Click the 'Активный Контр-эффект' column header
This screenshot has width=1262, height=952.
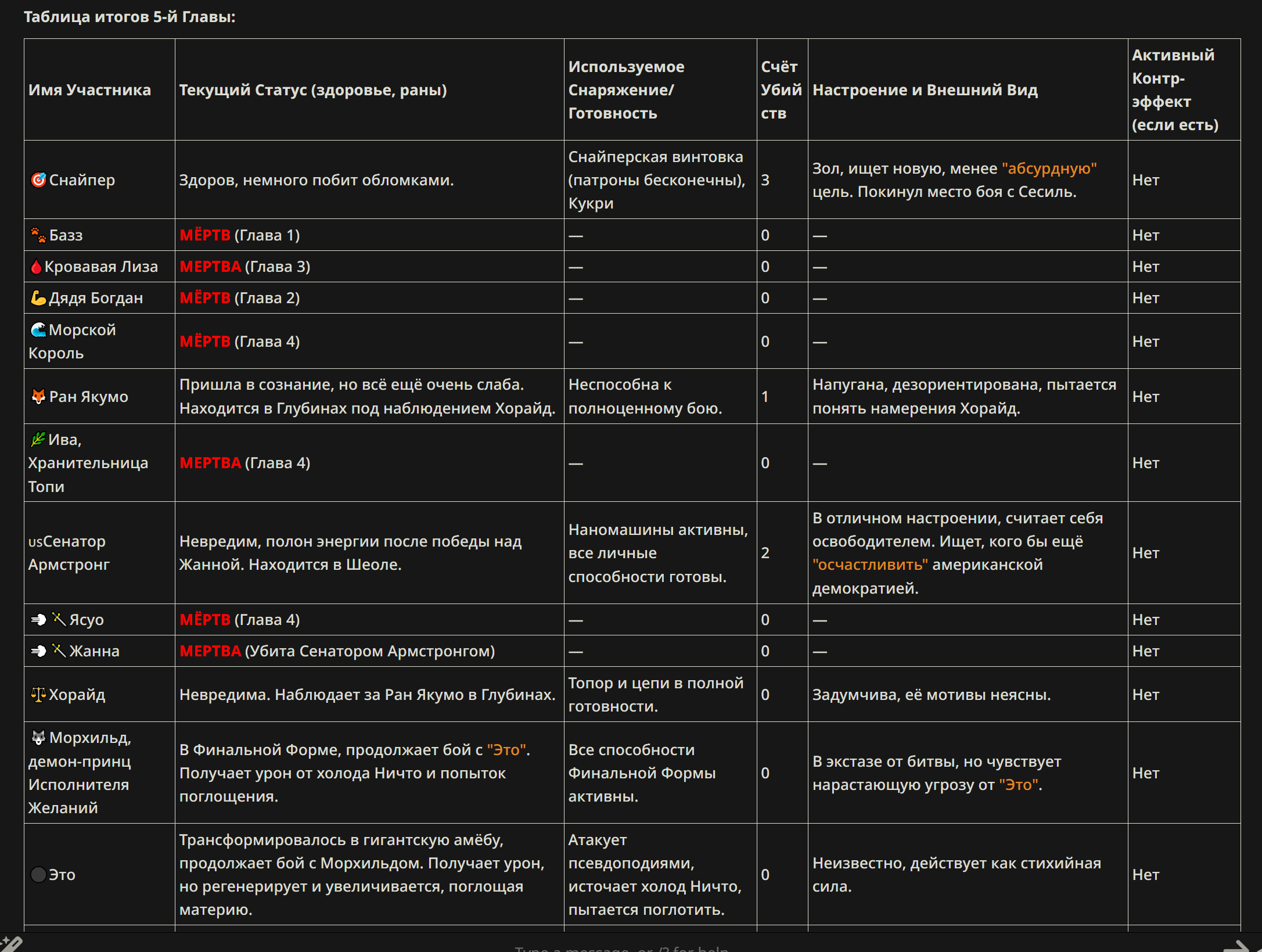click(x=1184, y=89)
